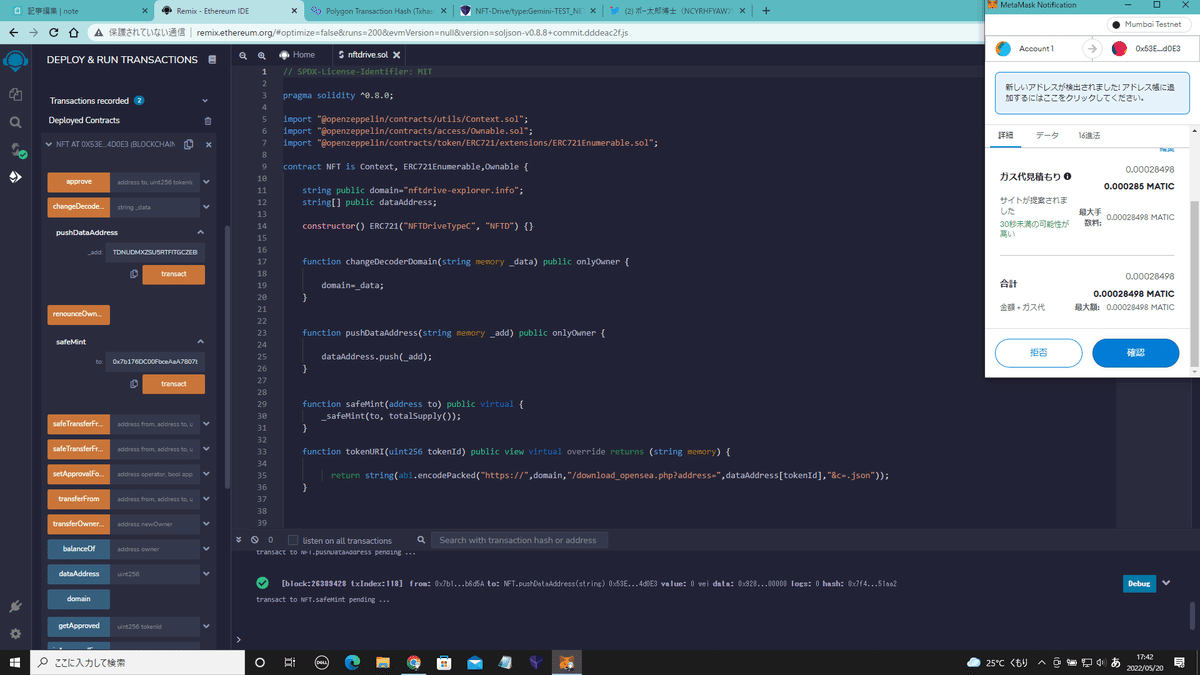
Task: Open the Windows Start menu
Action: pos(14,662)
